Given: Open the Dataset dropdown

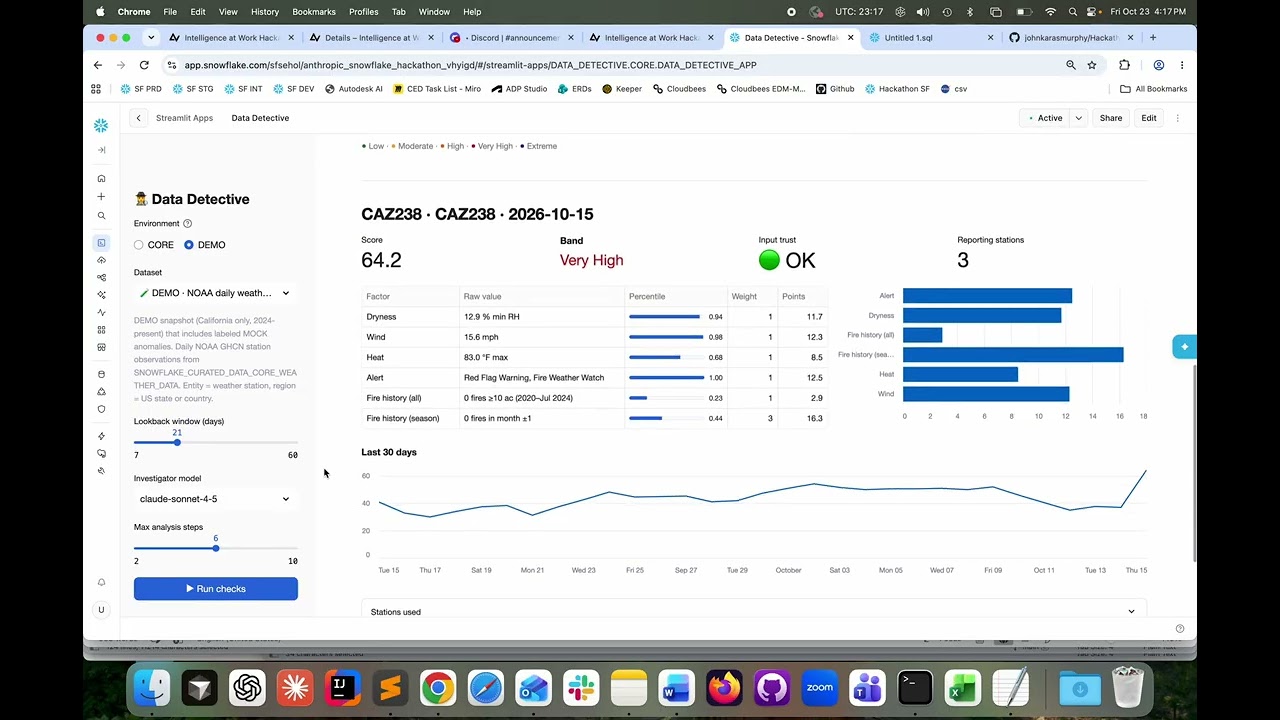Looking at the screenshot, I should pos(215,293).
